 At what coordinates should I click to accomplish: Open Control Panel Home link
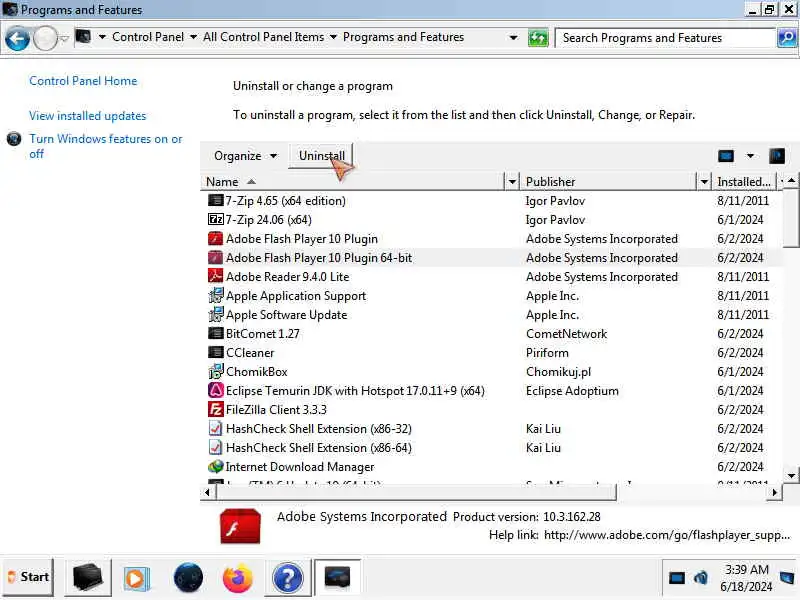[83, 81]
